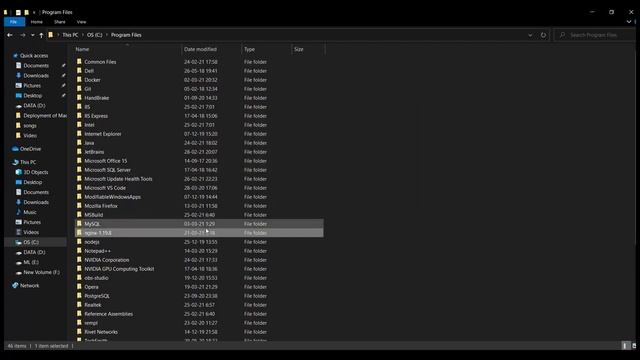Go up one folder level
This screenshot has width=640, height=360.
coord(41,35)
